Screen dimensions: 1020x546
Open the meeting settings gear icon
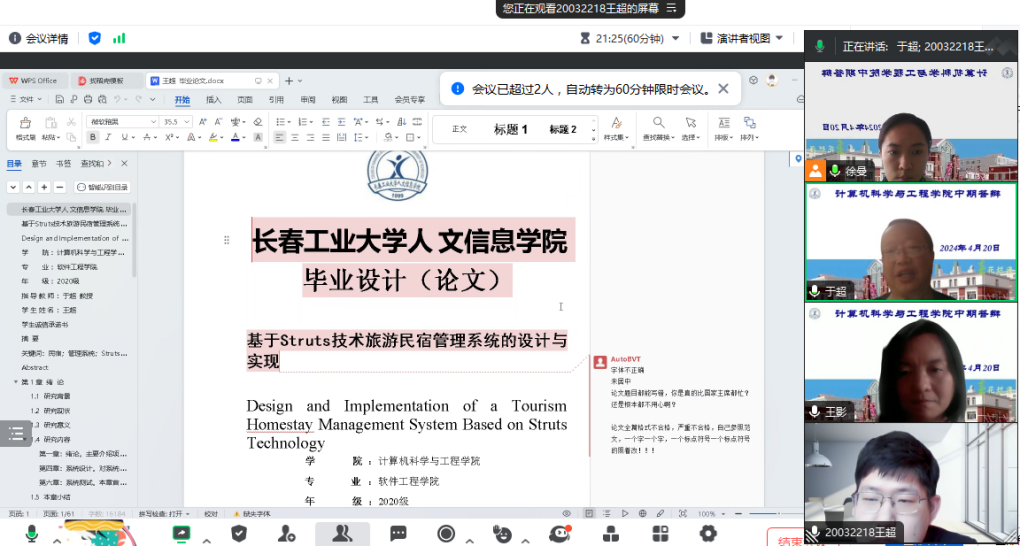(708, 533)
